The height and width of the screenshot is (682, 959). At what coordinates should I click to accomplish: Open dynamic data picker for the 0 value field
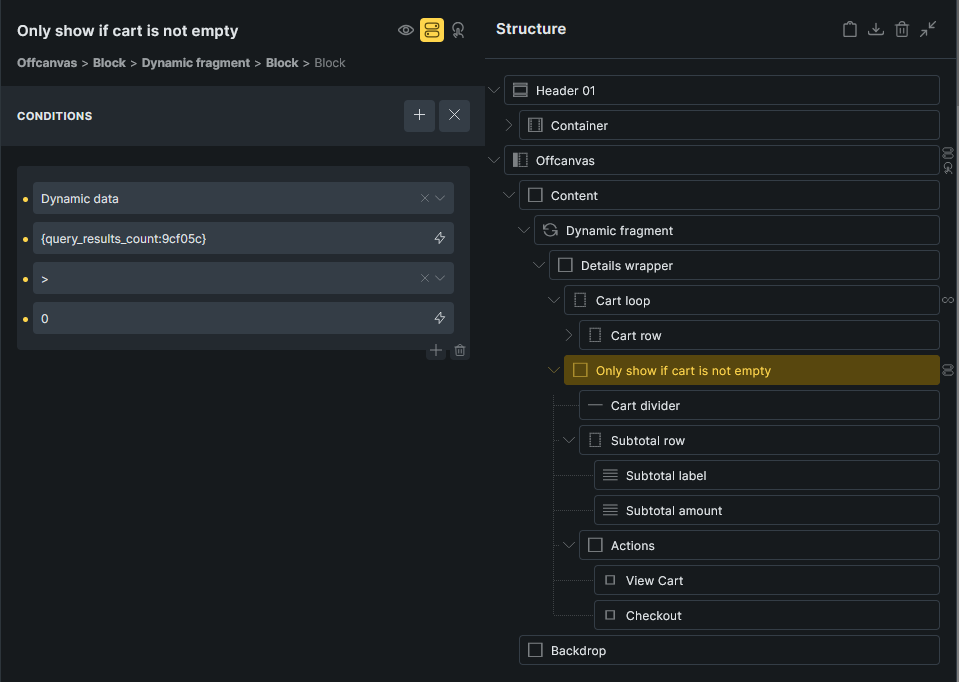[440, 319]
